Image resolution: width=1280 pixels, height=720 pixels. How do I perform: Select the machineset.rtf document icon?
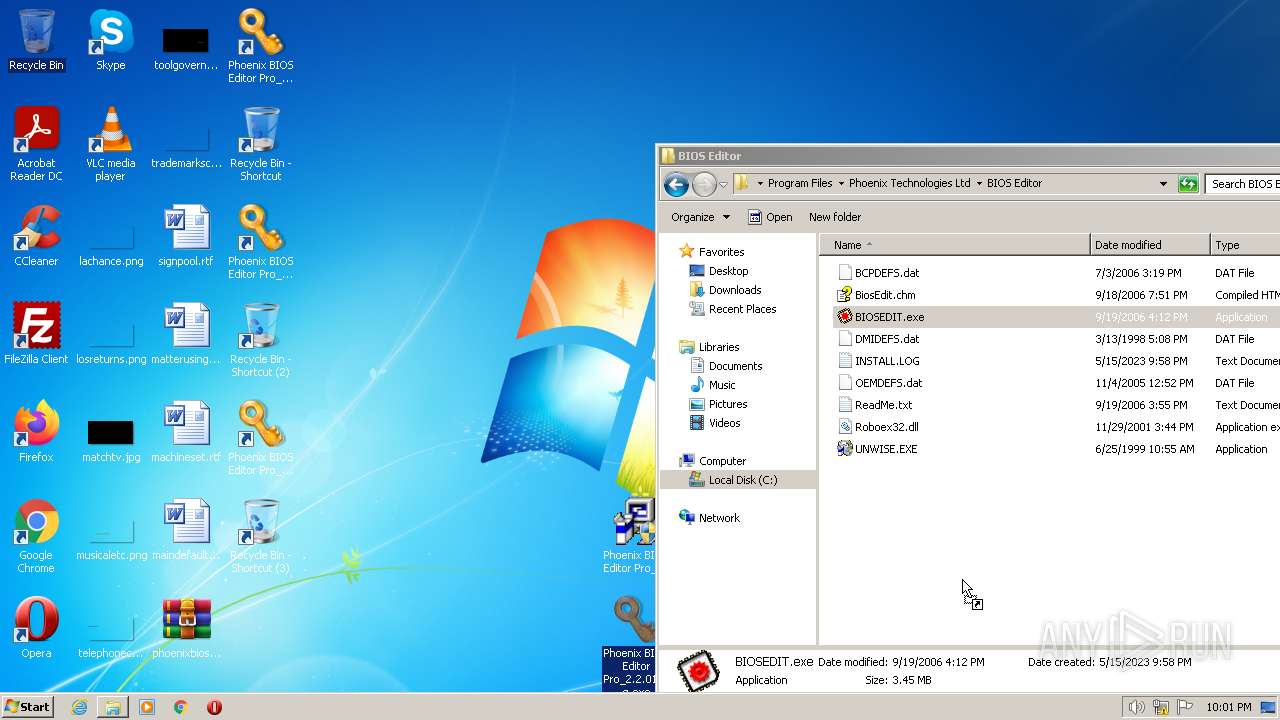[x=186, y=432]
